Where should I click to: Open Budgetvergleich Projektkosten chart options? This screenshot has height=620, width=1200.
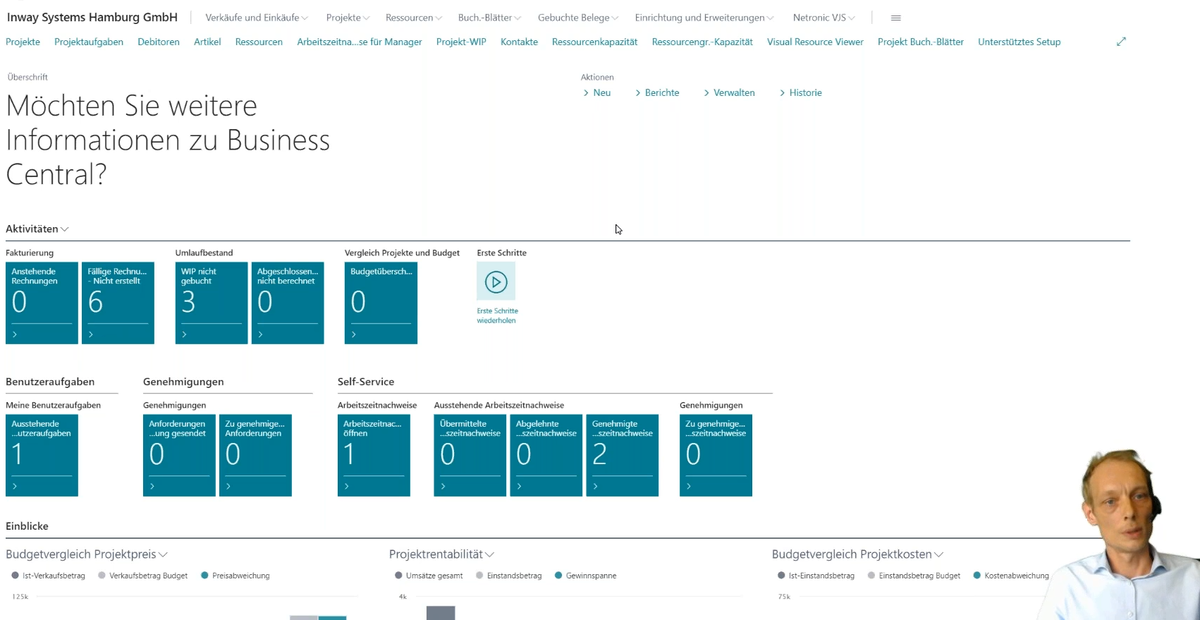(858, 554)
